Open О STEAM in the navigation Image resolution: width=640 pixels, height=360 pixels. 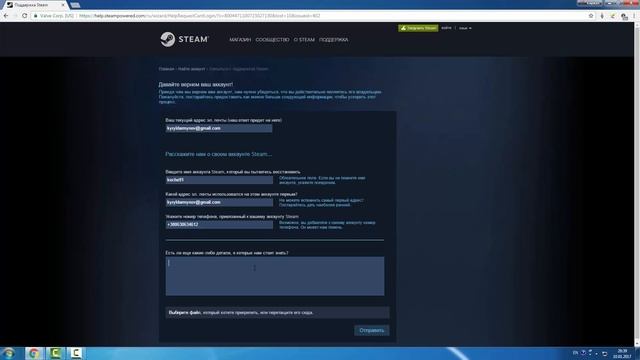pyautogui.click(x=304, y=40)
